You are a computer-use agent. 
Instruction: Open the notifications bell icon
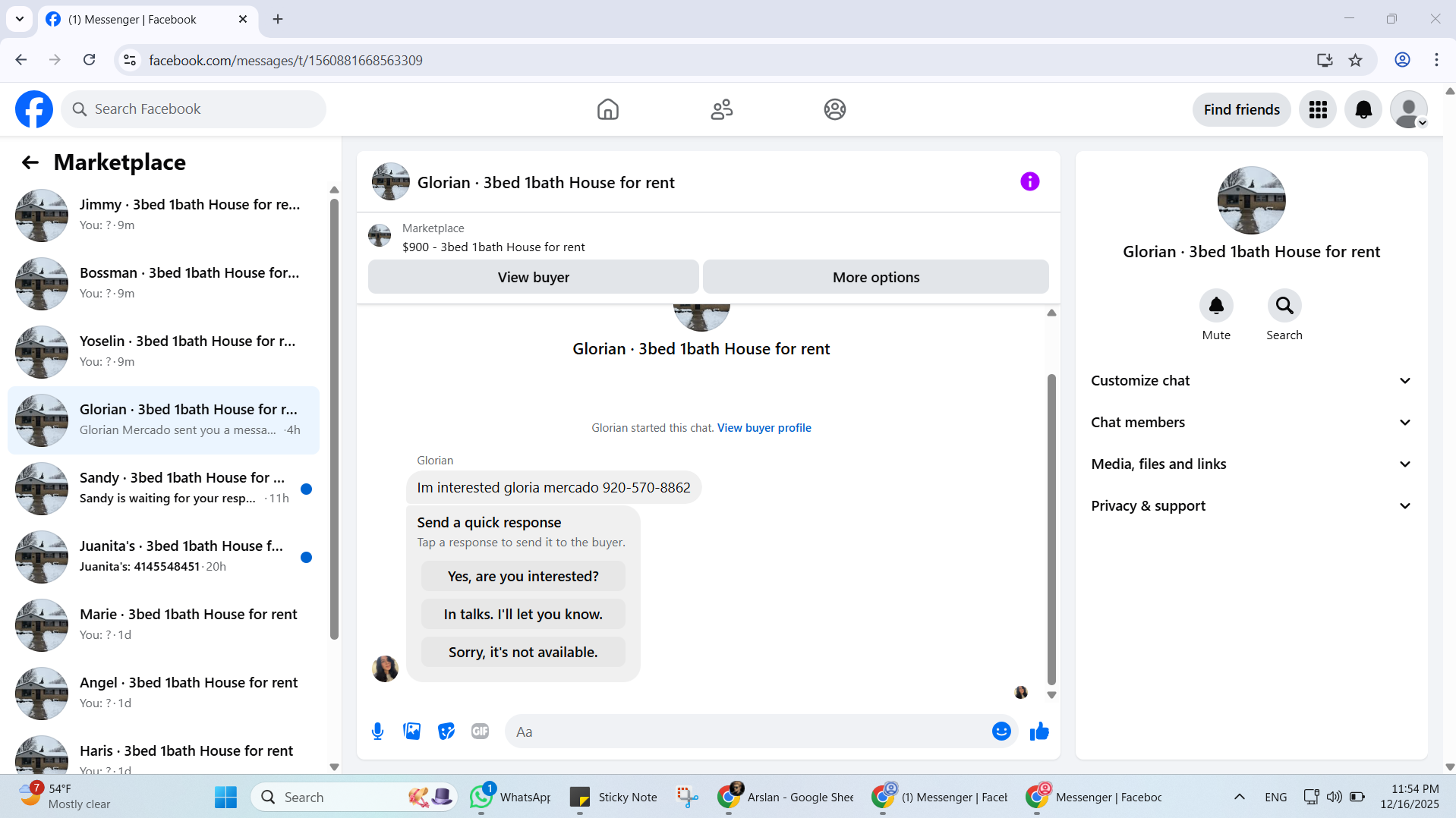pos(1363,109)
